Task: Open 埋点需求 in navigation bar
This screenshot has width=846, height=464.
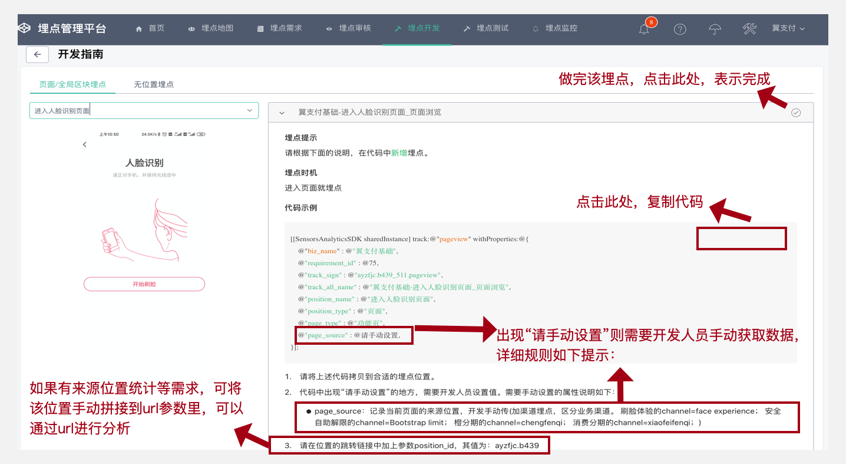Action: pos(279,29)
